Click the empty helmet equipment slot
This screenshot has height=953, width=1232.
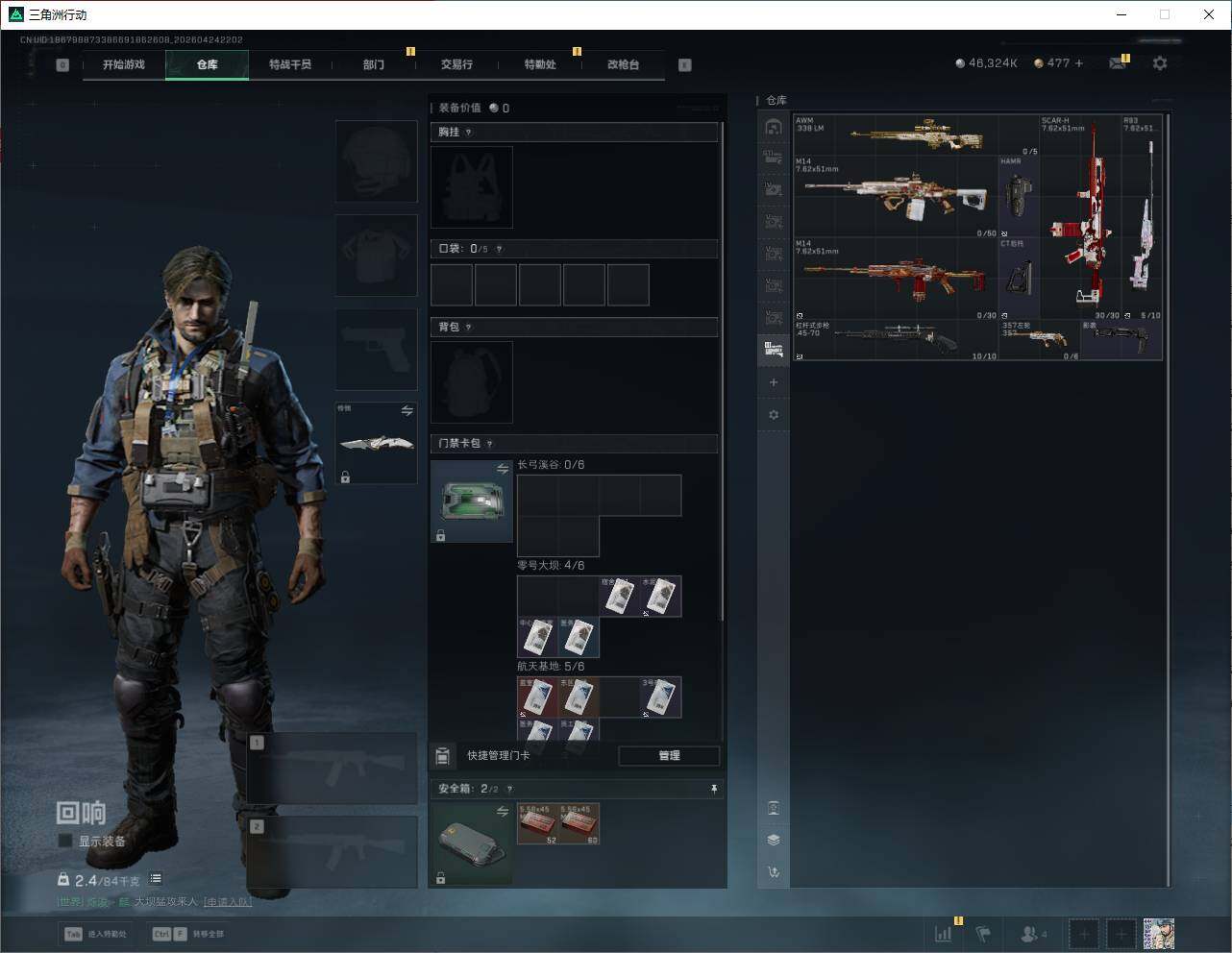[377, 161]
